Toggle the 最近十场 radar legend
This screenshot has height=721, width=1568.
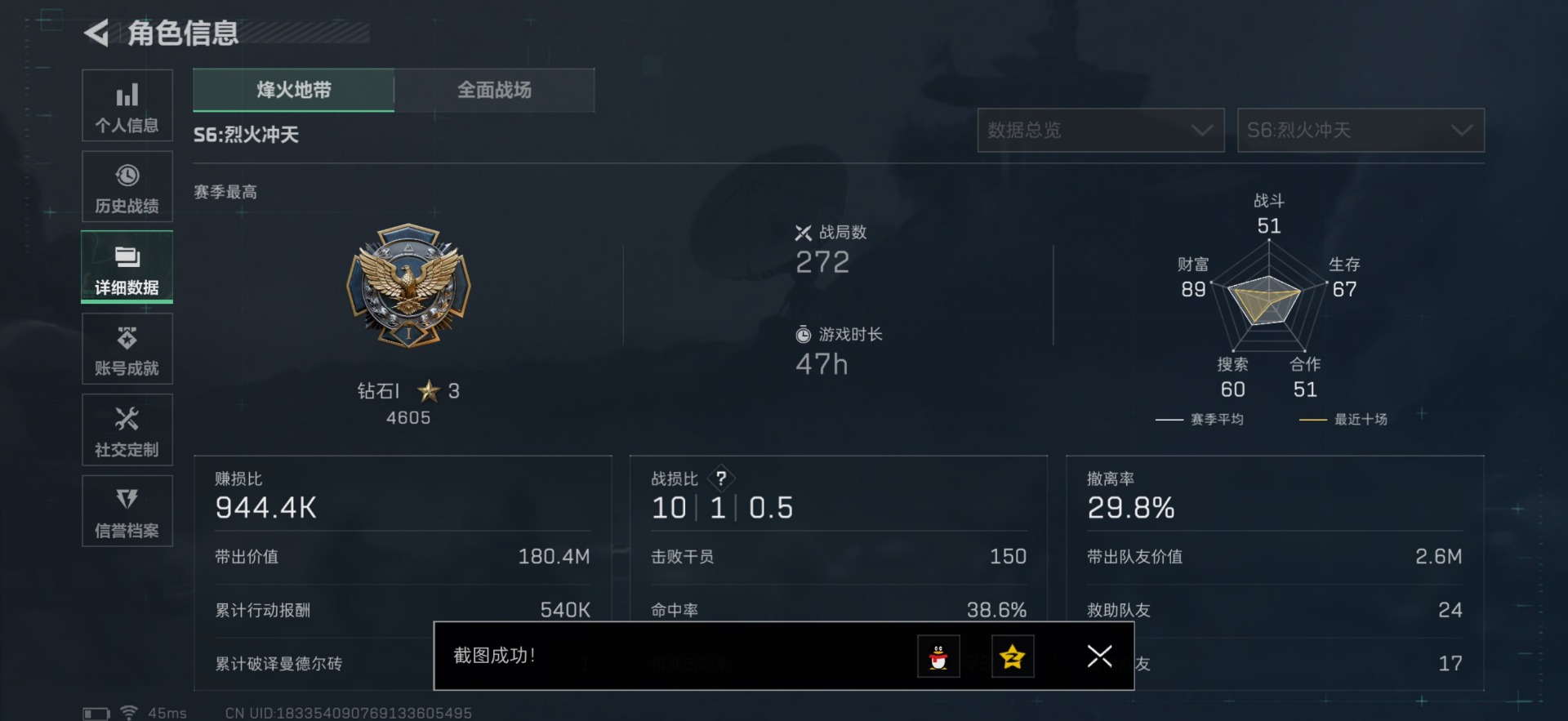click(x=1343, y=420)
